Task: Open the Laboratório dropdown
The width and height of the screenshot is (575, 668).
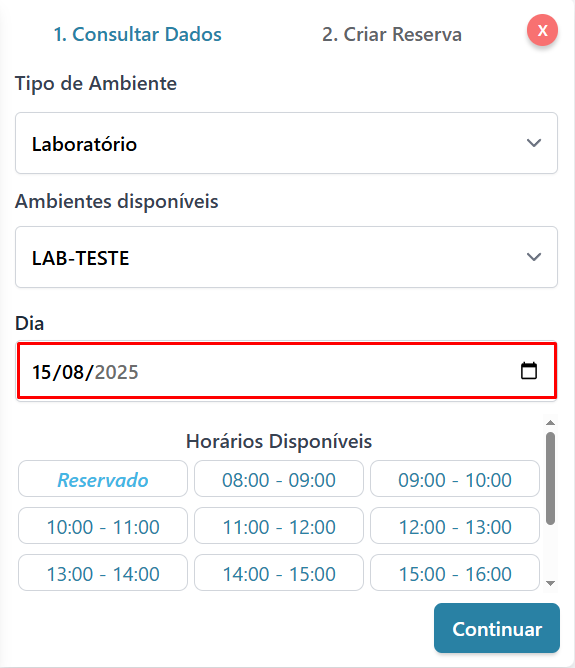Action: click(x=286, y=143)
